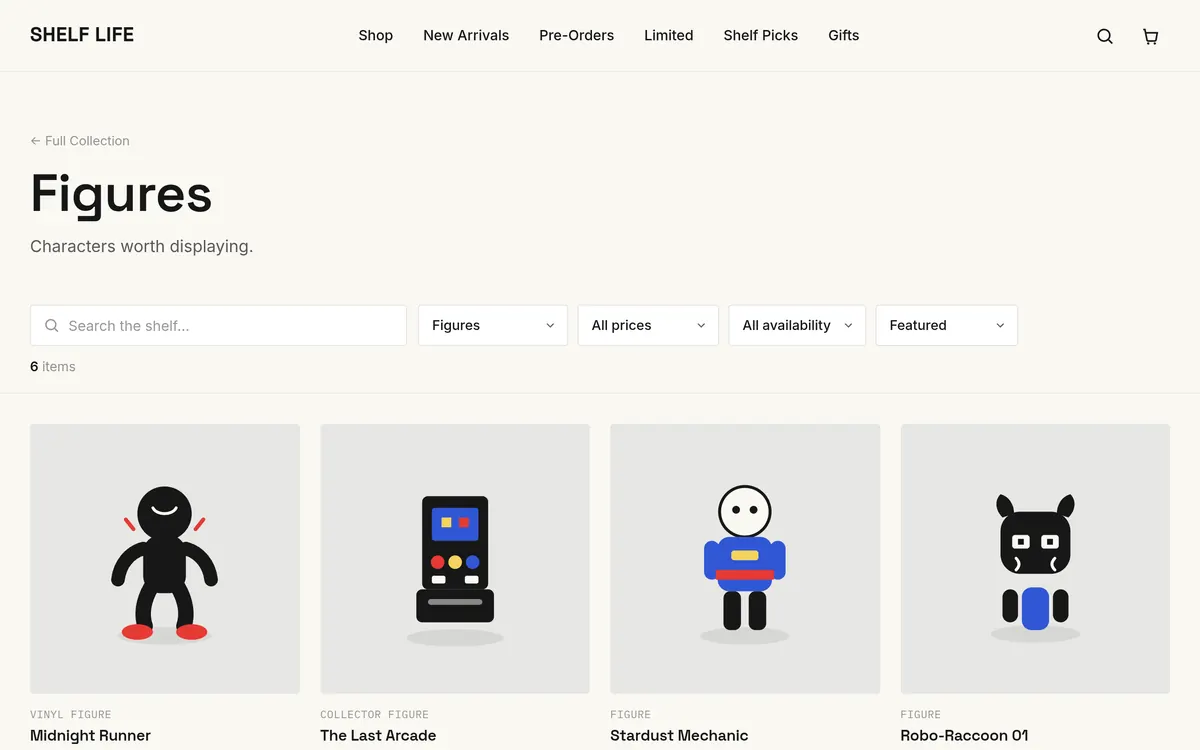
Task: Open the New Arrivals page
Action: coord(466,35)
